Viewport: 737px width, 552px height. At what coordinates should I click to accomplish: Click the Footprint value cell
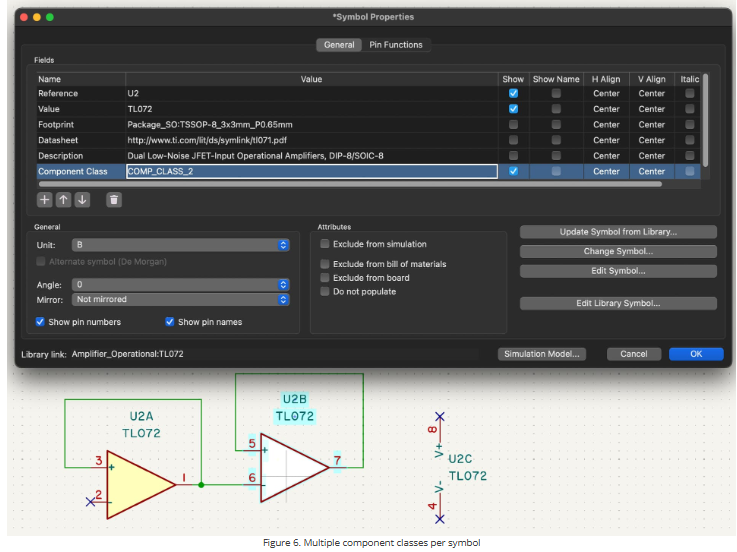[x=312, y=125]
